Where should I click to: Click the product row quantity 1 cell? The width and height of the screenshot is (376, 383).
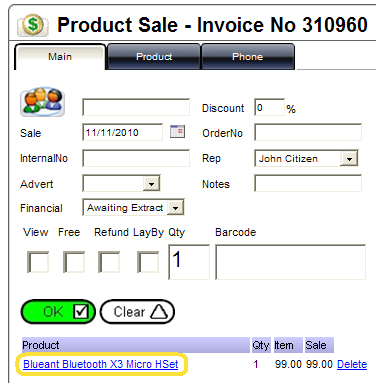pyautogui.click(x=256, y=364)
